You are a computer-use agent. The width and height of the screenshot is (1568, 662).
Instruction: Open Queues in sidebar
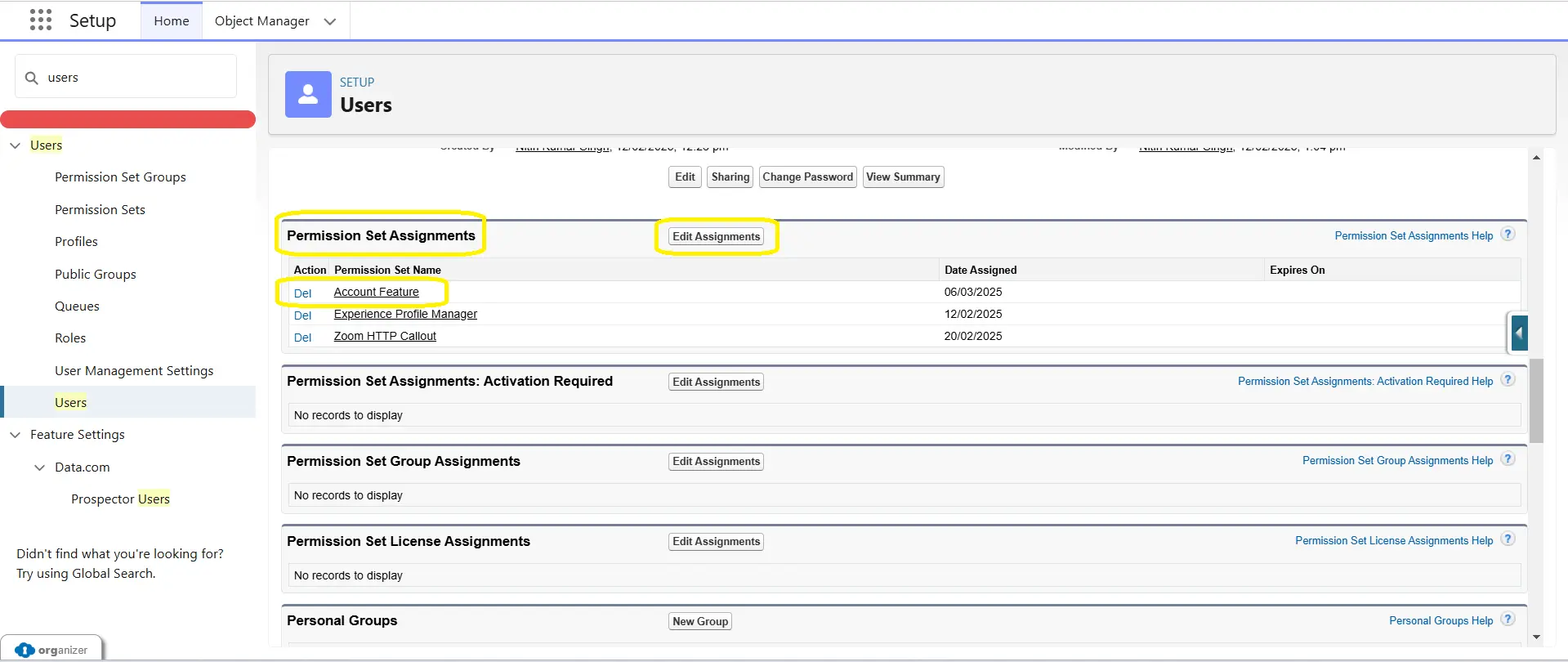[77, 306]
